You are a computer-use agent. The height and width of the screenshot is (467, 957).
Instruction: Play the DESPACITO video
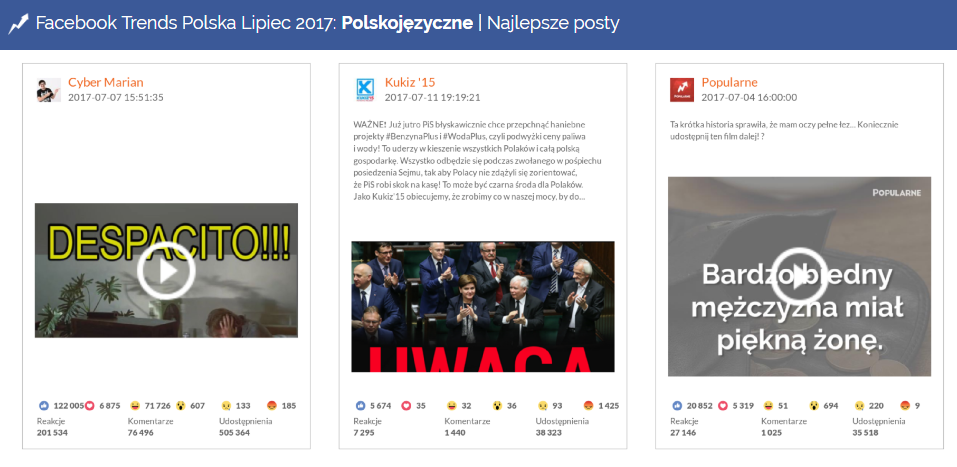point(166,270)
